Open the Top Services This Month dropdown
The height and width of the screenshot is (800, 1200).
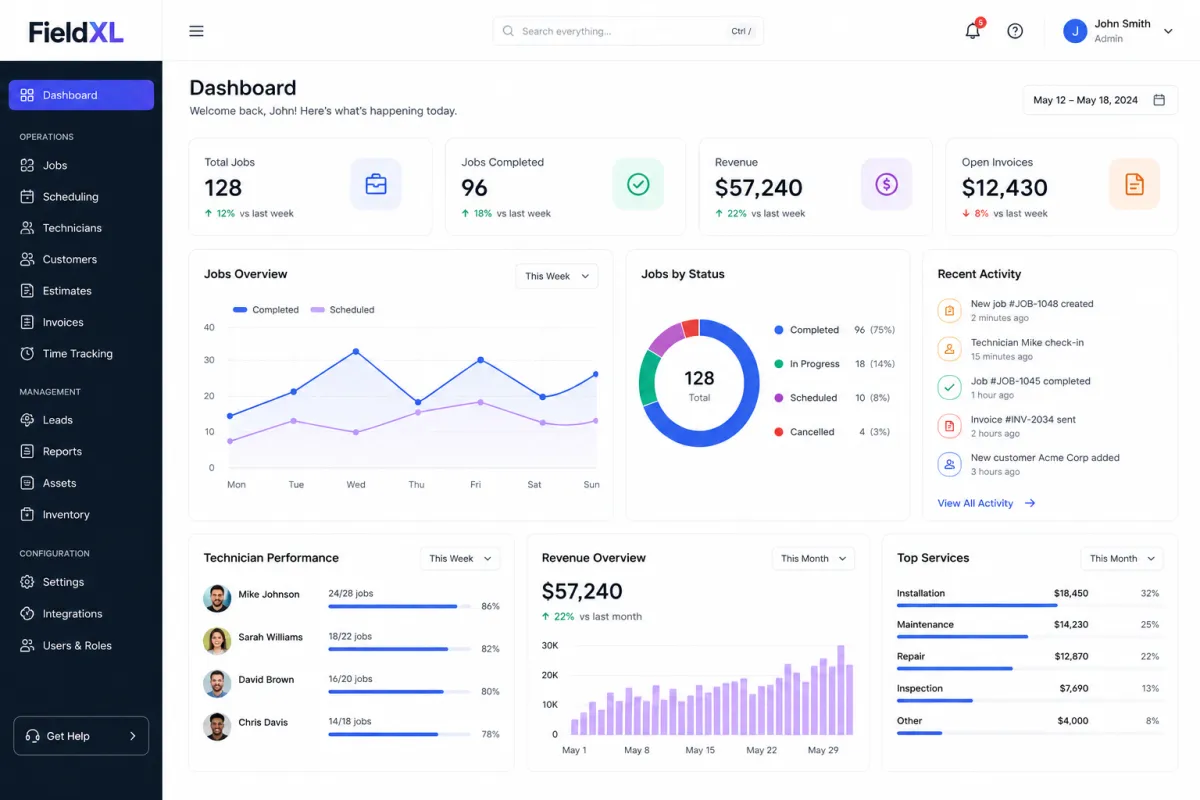click(1122, 558)
